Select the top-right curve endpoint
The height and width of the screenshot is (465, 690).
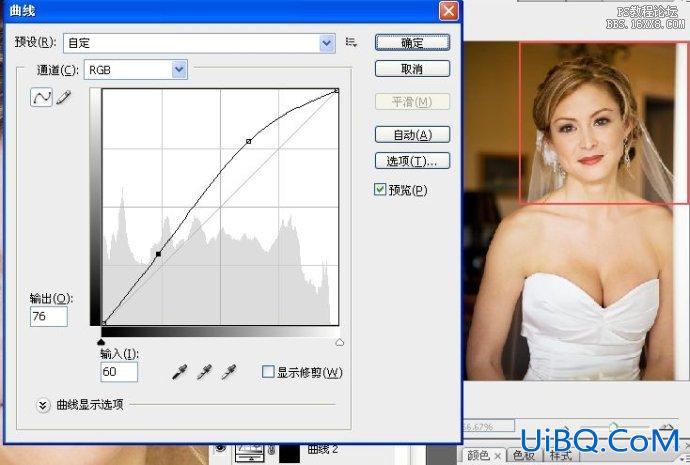pos(337,91)
